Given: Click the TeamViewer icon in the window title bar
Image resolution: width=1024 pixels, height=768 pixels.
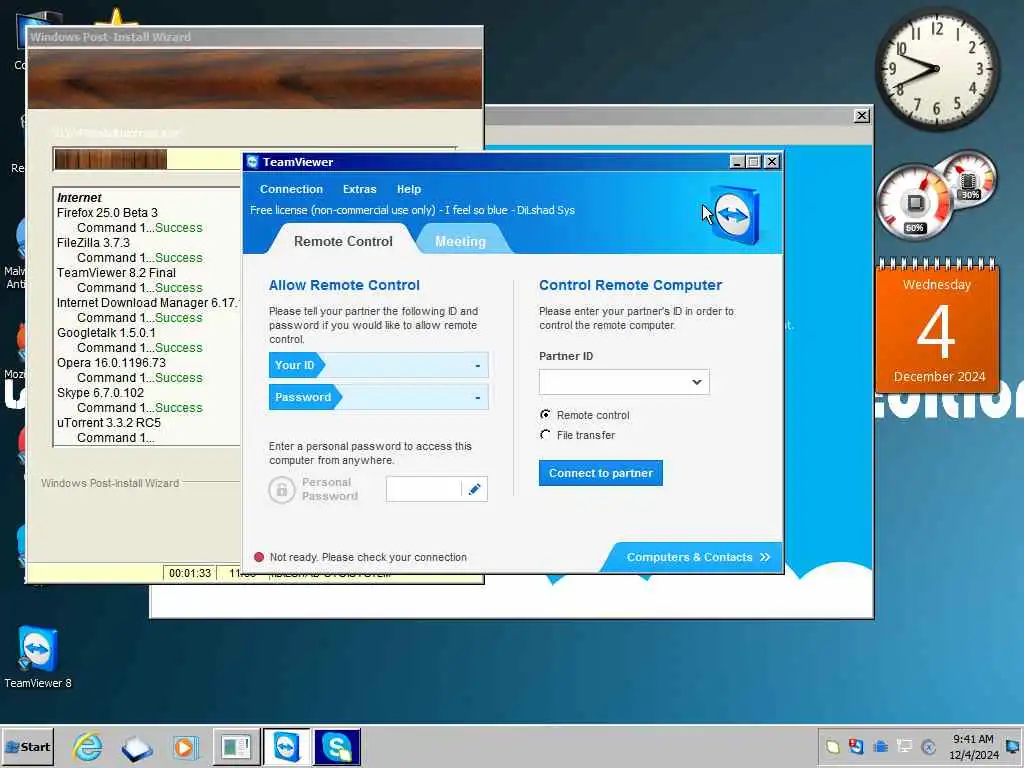Looking at the screenshot, I should pos(253,162).
